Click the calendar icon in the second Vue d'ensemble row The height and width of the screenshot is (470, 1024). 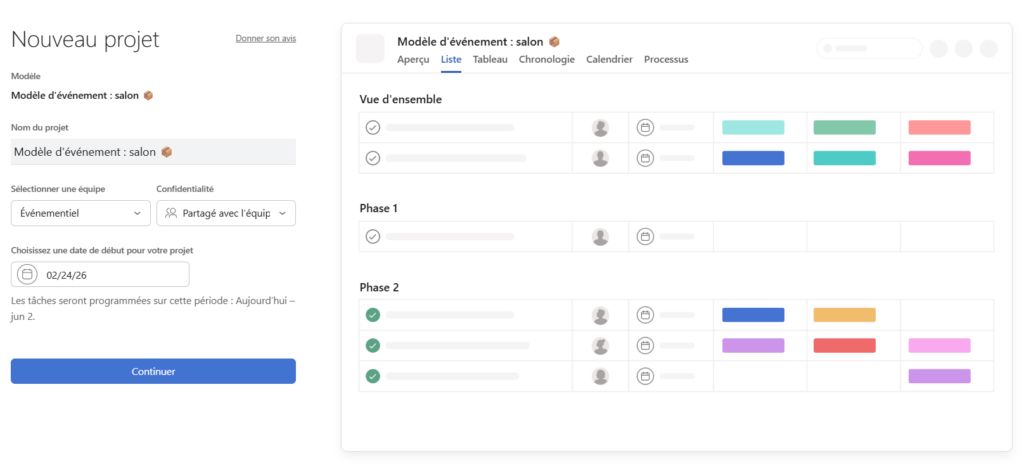pos(645,158)
